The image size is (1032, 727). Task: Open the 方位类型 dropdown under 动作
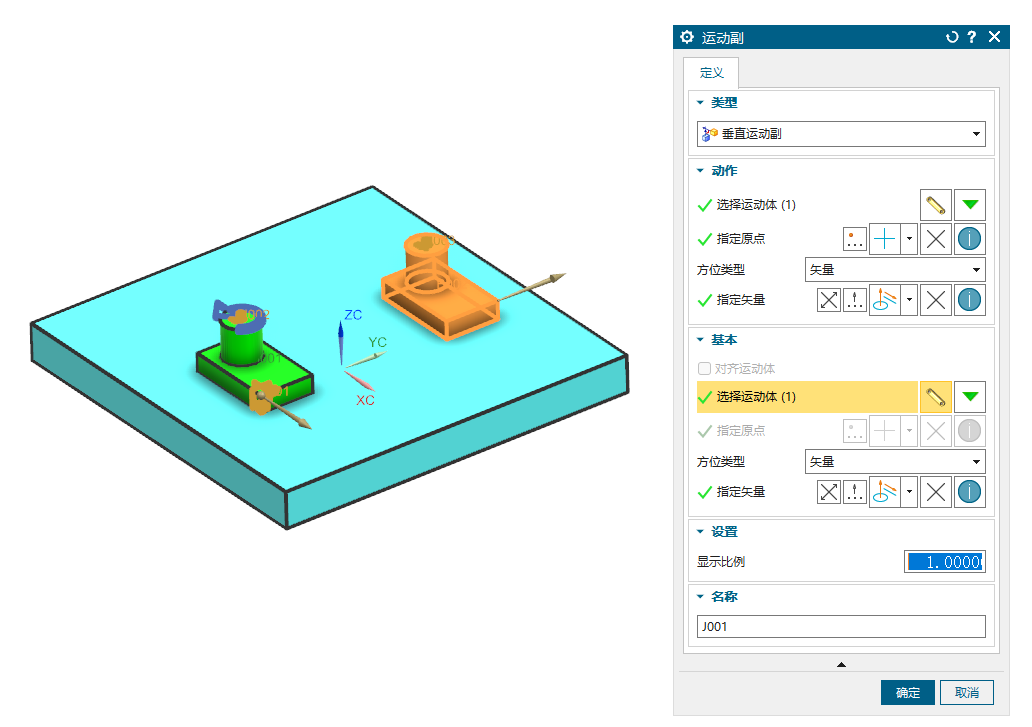coord(894,270)
